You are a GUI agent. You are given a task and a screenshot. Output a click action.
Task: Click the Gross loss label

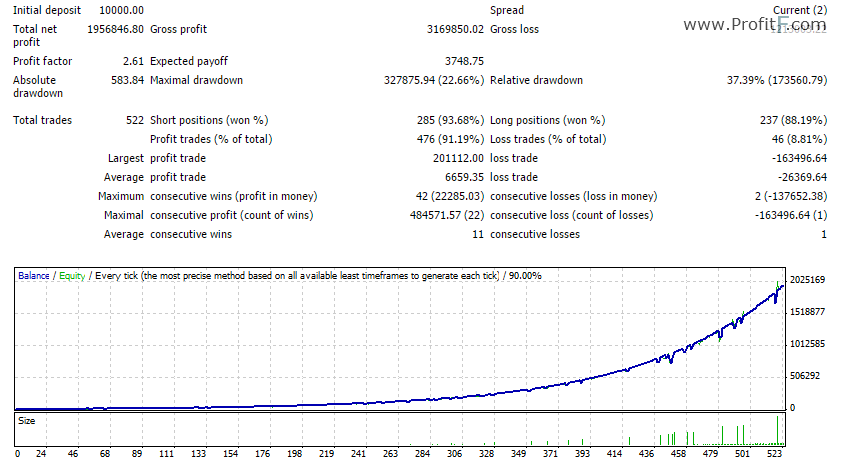click(514, 29)
